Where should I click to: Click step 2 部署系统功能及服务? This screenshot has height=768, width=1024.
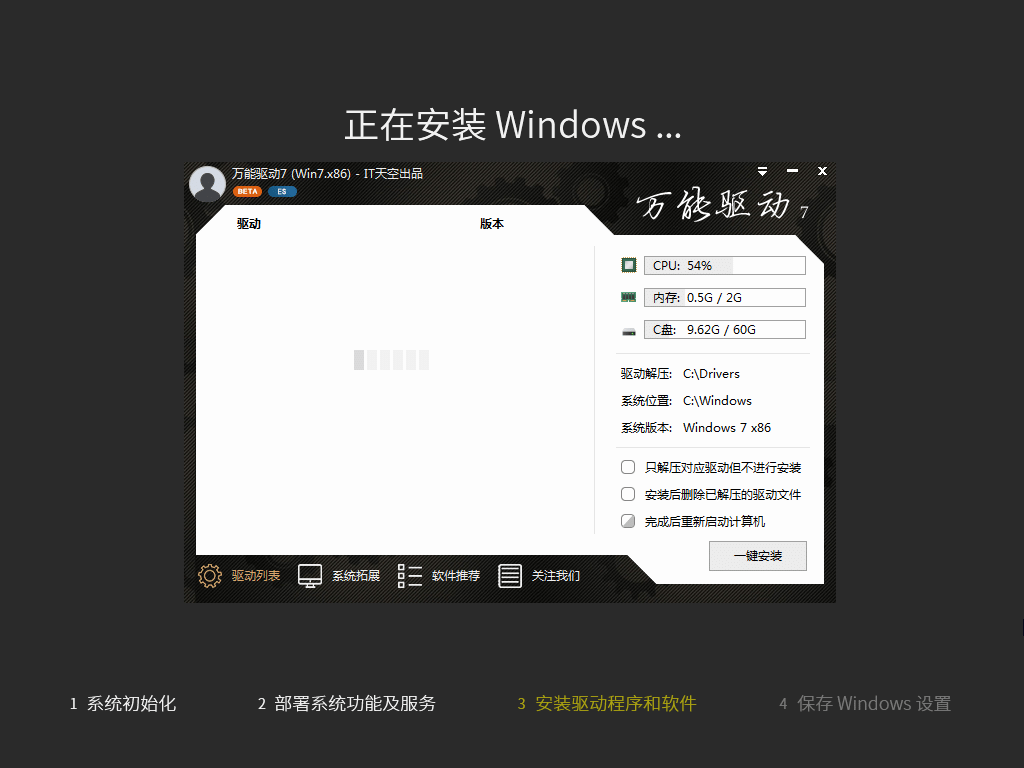347,703
